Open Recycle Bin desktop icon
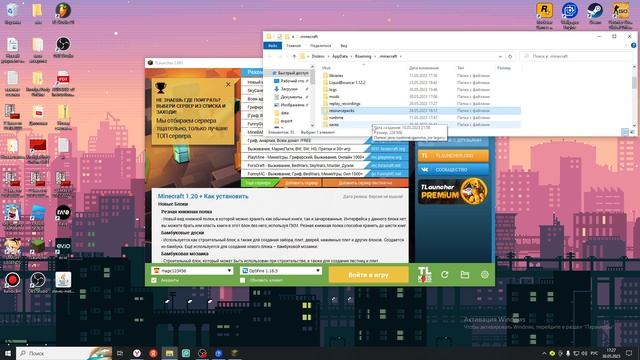 click(12, 13)
